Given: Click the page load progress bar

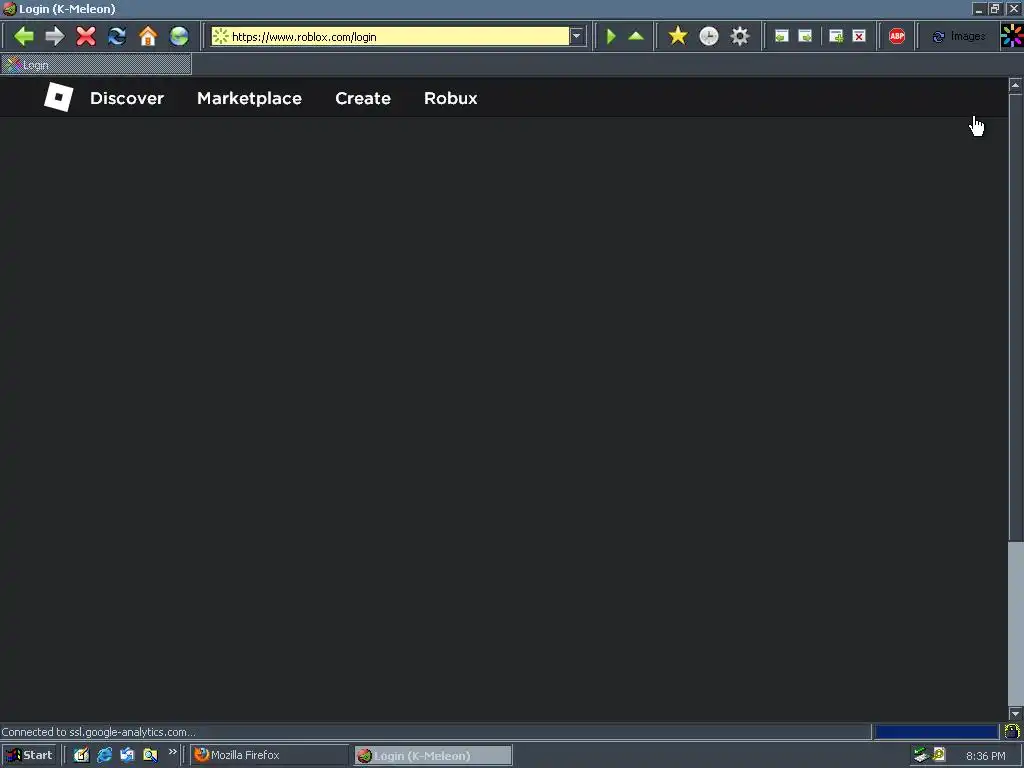Looking at the screenshot, I should [936, 732].
